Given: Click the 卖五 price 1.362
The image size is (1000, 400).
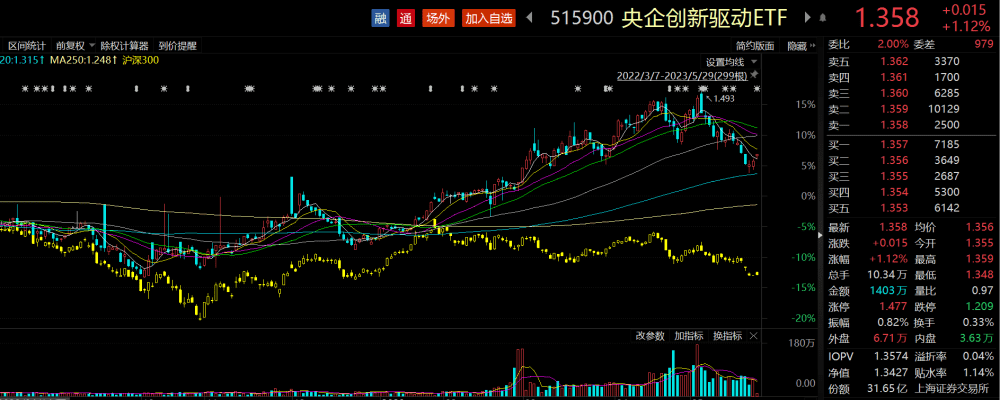Looking at the screenshot, I should [x=893, y=61].
